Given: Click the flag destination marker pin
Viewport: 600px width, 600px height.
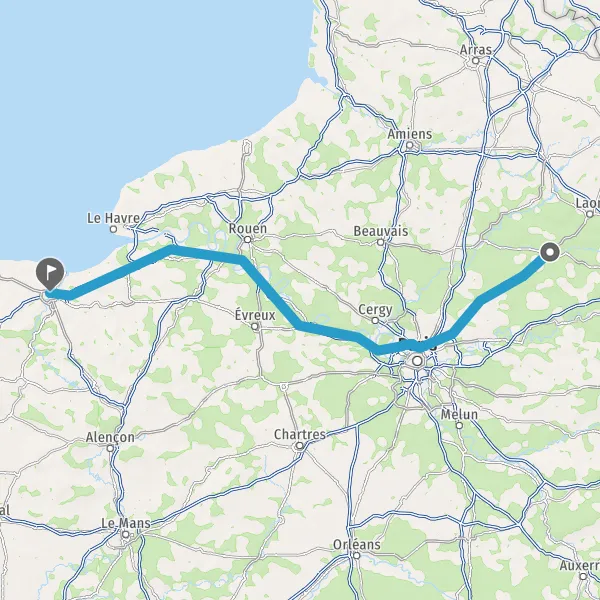Looking at the screenshot, I should (50, 274).
